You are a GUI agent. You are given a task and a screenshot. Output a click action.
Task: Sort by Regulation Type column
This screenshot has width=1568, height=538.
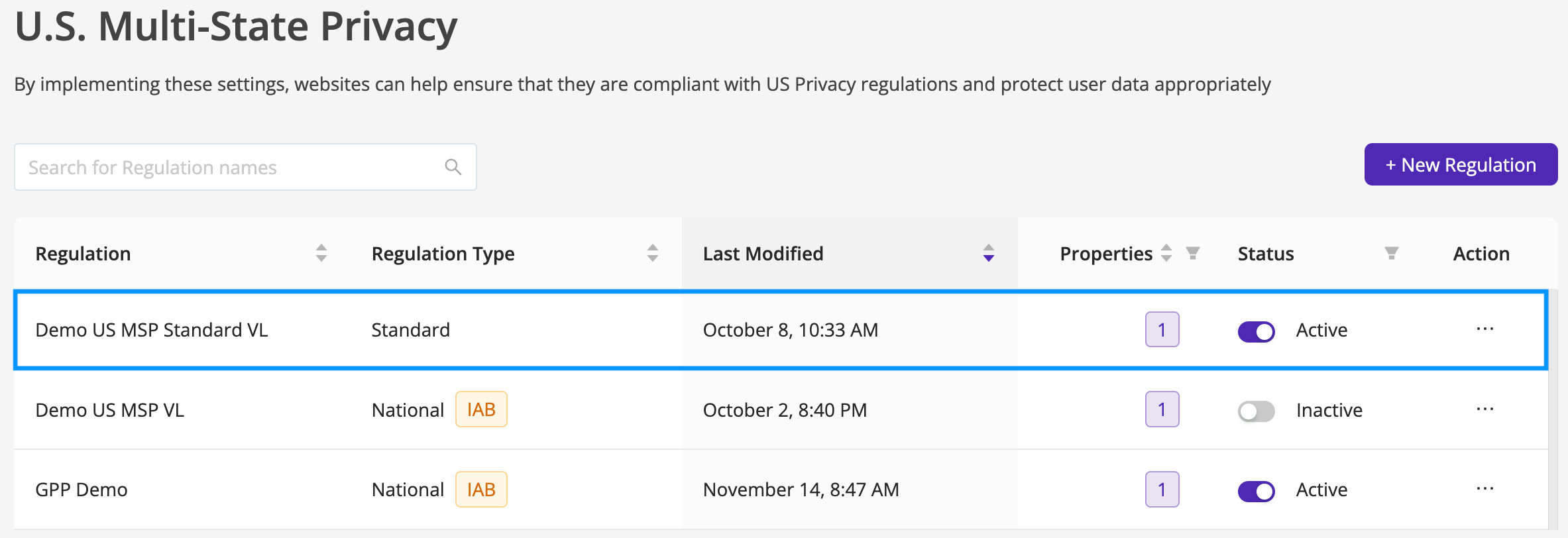(652, 253)
